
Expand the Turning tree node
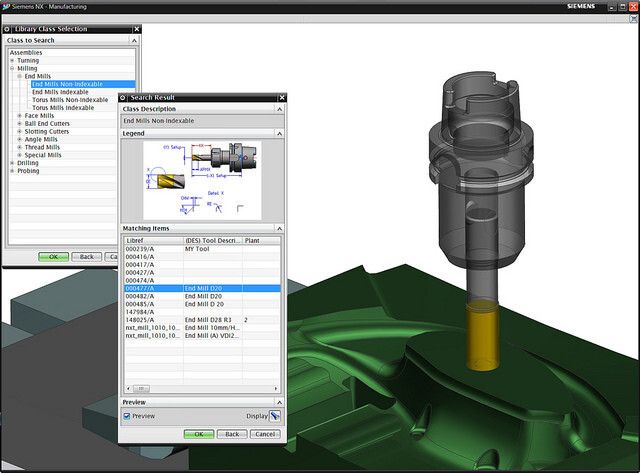point(13,60)
